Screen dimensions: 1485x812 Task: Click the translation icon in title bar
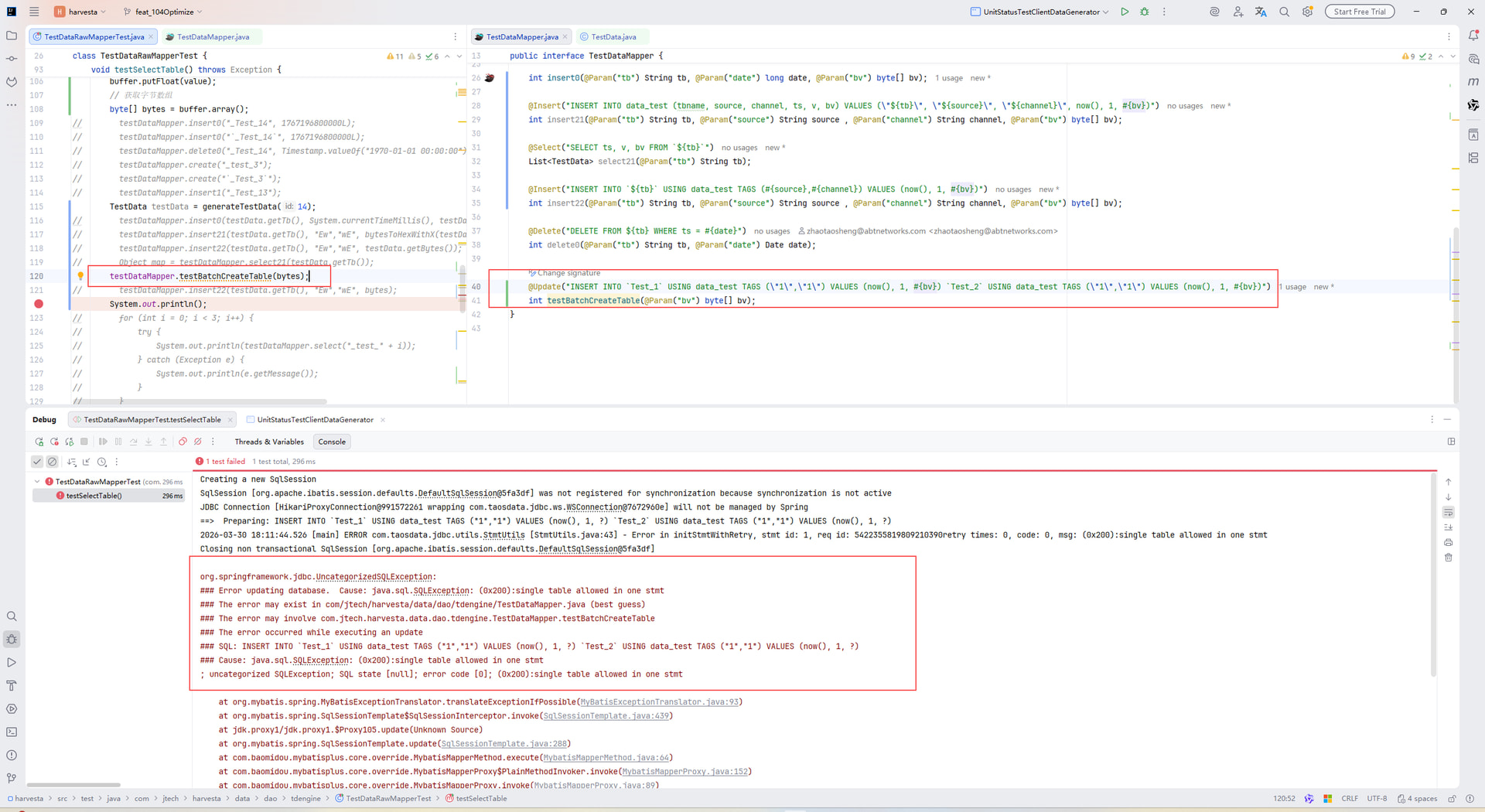(1261, 12)
